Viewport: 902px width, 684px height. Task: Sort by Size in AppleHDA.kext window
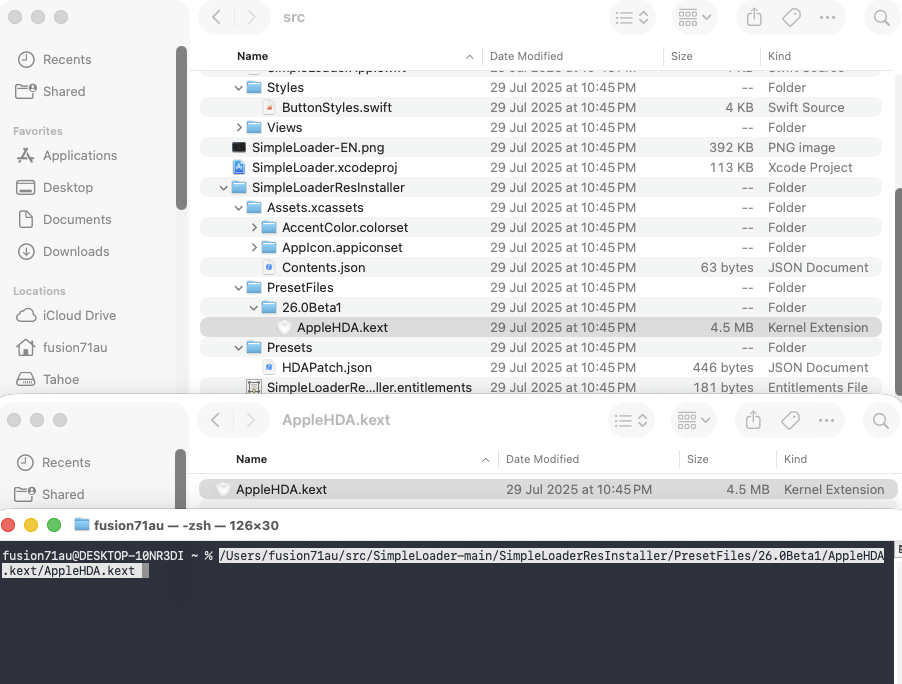[698, 459]
